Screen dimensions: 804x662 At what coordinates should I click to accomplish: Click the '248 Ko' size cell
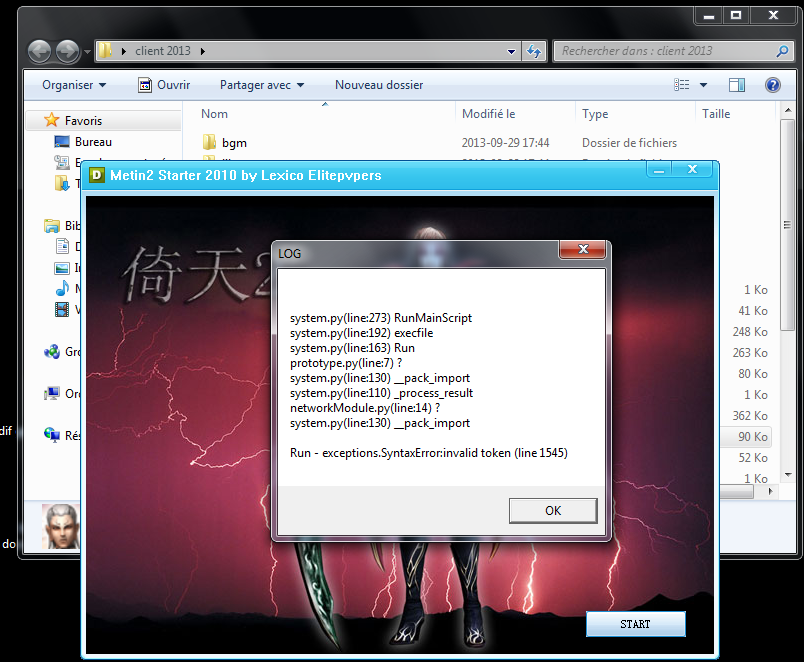click(x=750, y=332)
